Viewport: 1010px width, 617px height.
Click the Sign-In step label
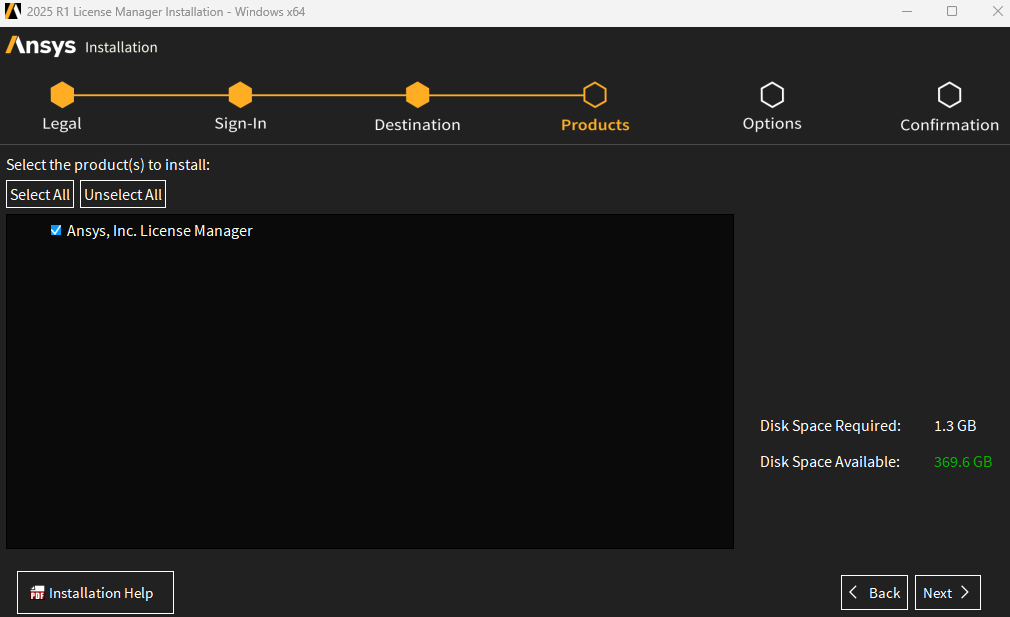(x=240, y=124)
